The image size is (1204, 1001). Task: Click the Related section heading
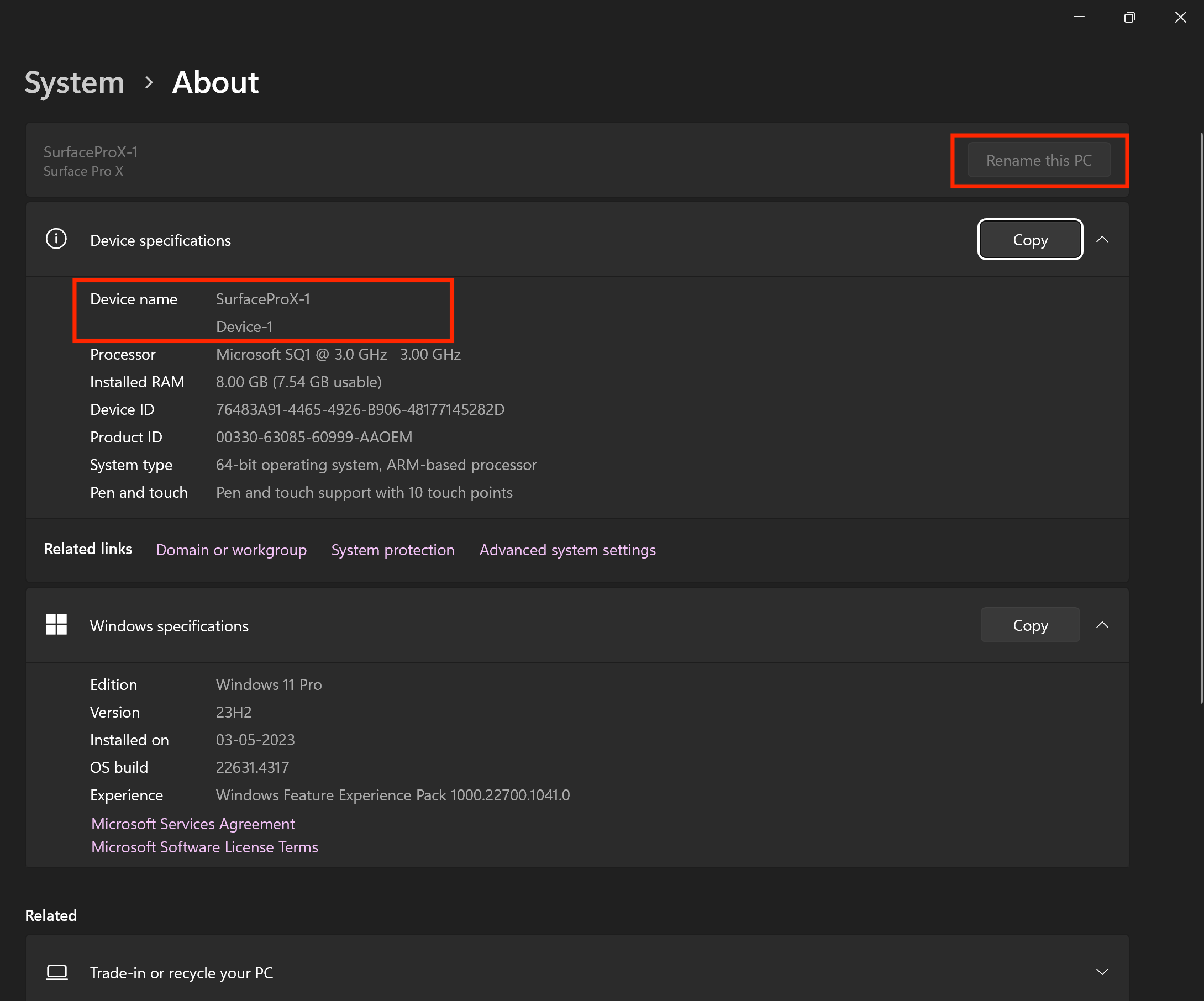point(51,915)
